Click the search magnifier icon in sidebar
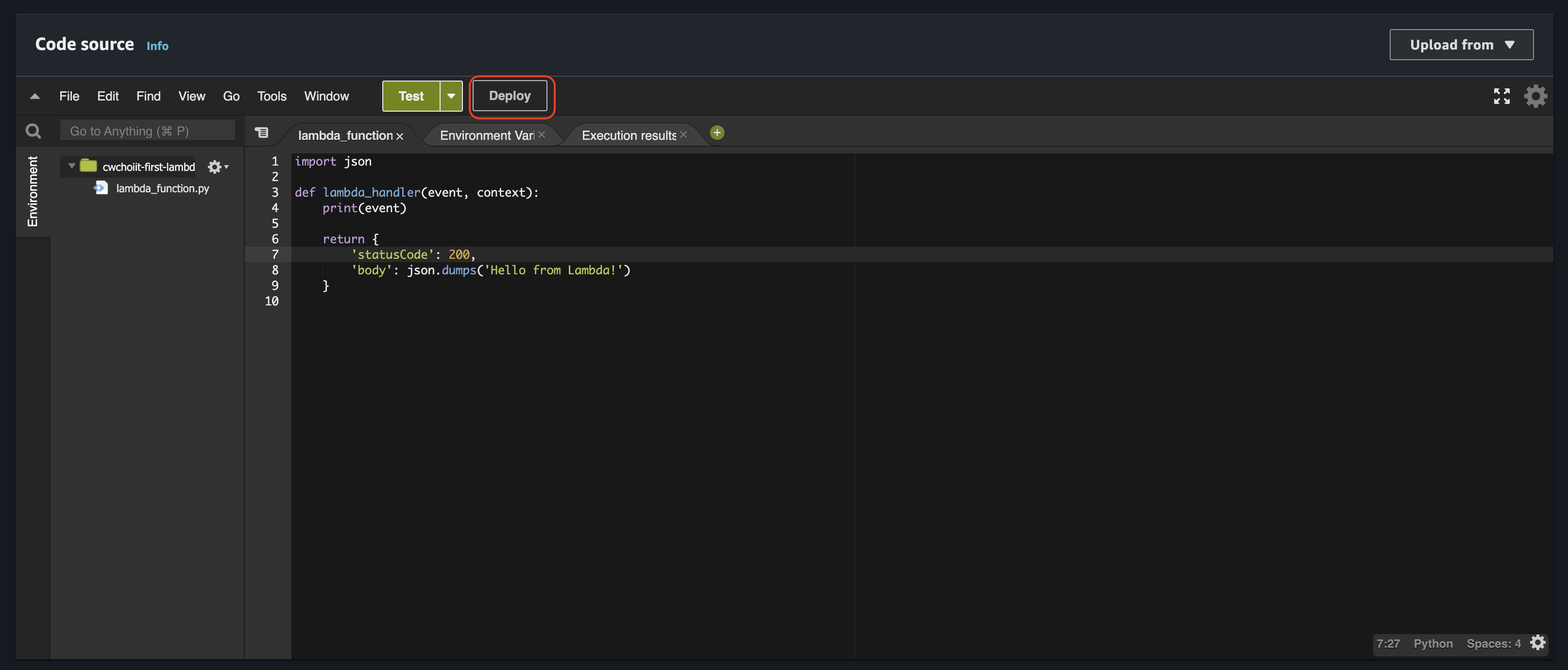 (33, 131)
